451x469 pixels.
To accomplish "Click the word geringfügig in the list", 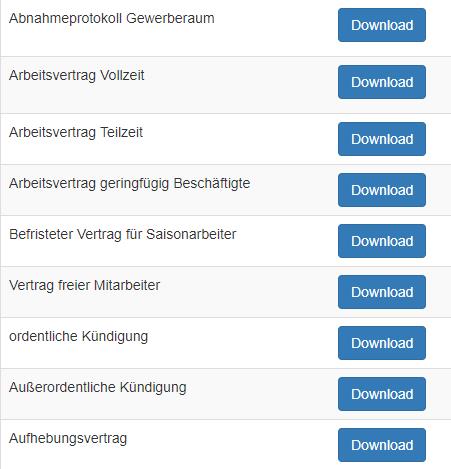I will (x=134, y=184).
